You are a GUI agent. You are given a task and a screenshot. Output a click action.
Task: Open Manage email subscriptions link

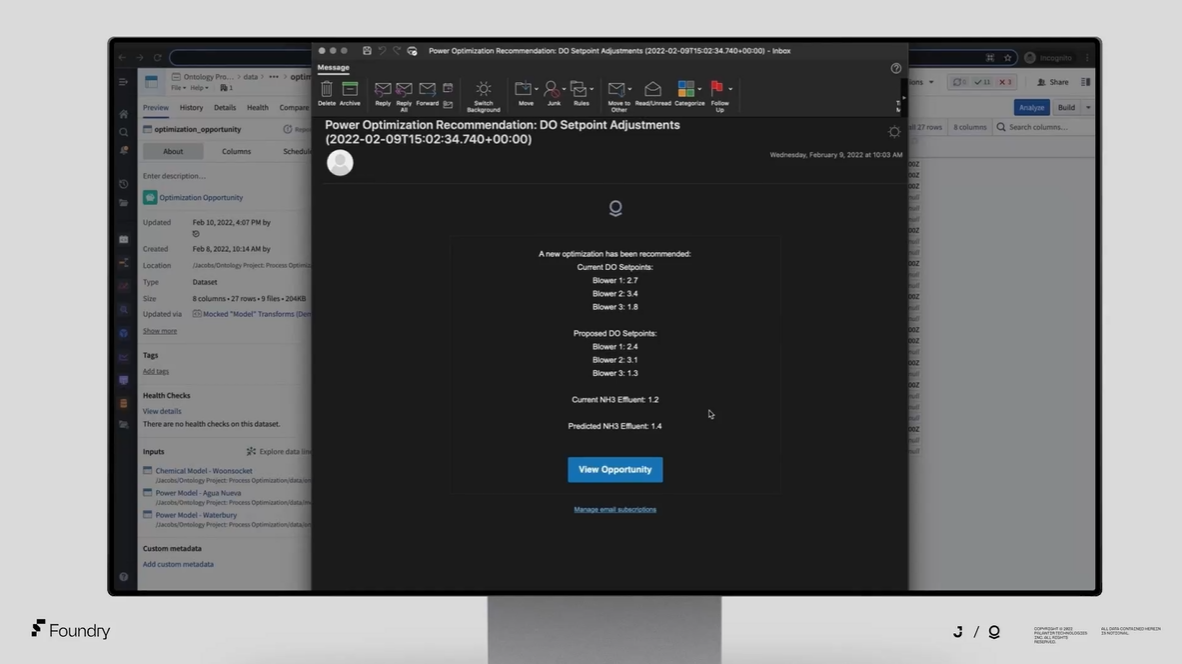click(615, 509)
